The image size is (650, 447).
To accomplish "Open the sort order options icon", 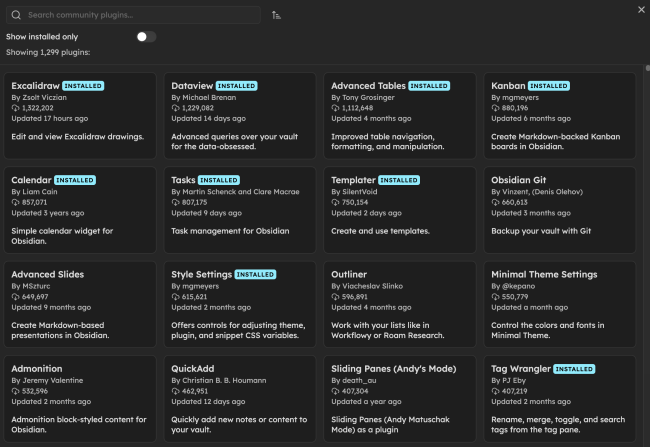I will pyautogui.click(x=276, y=15).
